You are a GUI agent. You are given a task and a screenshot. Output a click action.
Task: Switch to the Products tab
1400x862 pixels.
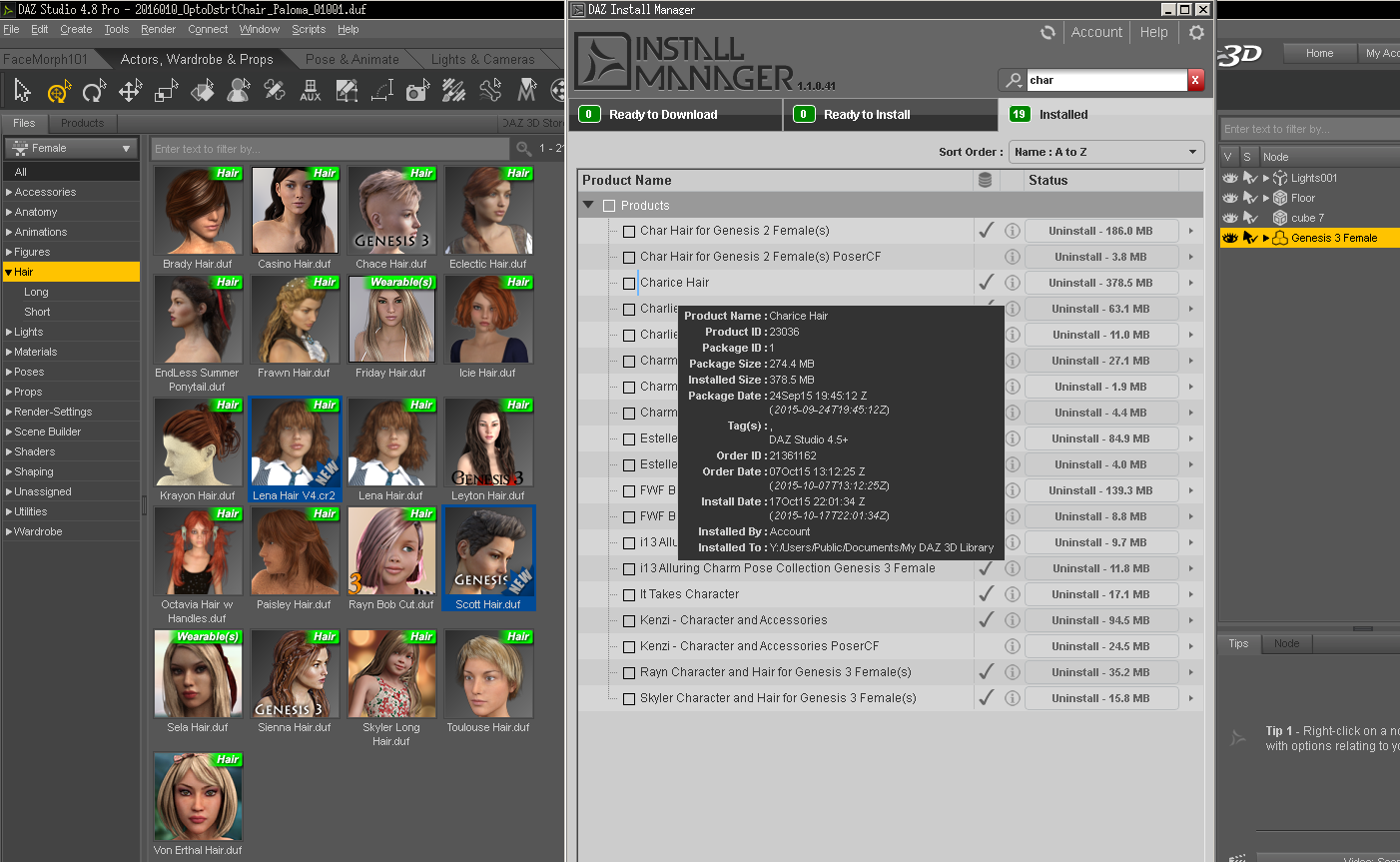[x=82, y=123]
